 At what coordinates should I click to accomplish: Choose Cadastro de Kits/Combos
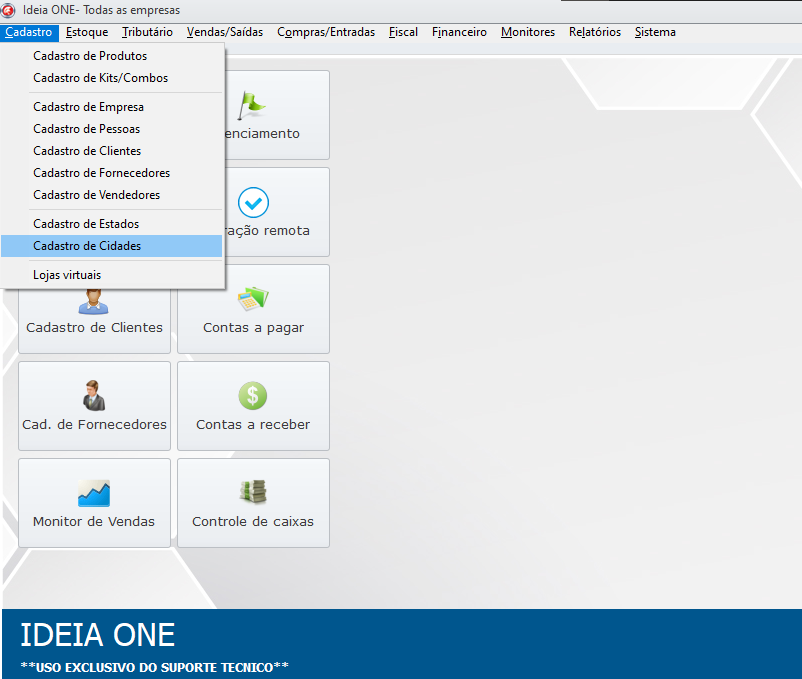point(100,78)
